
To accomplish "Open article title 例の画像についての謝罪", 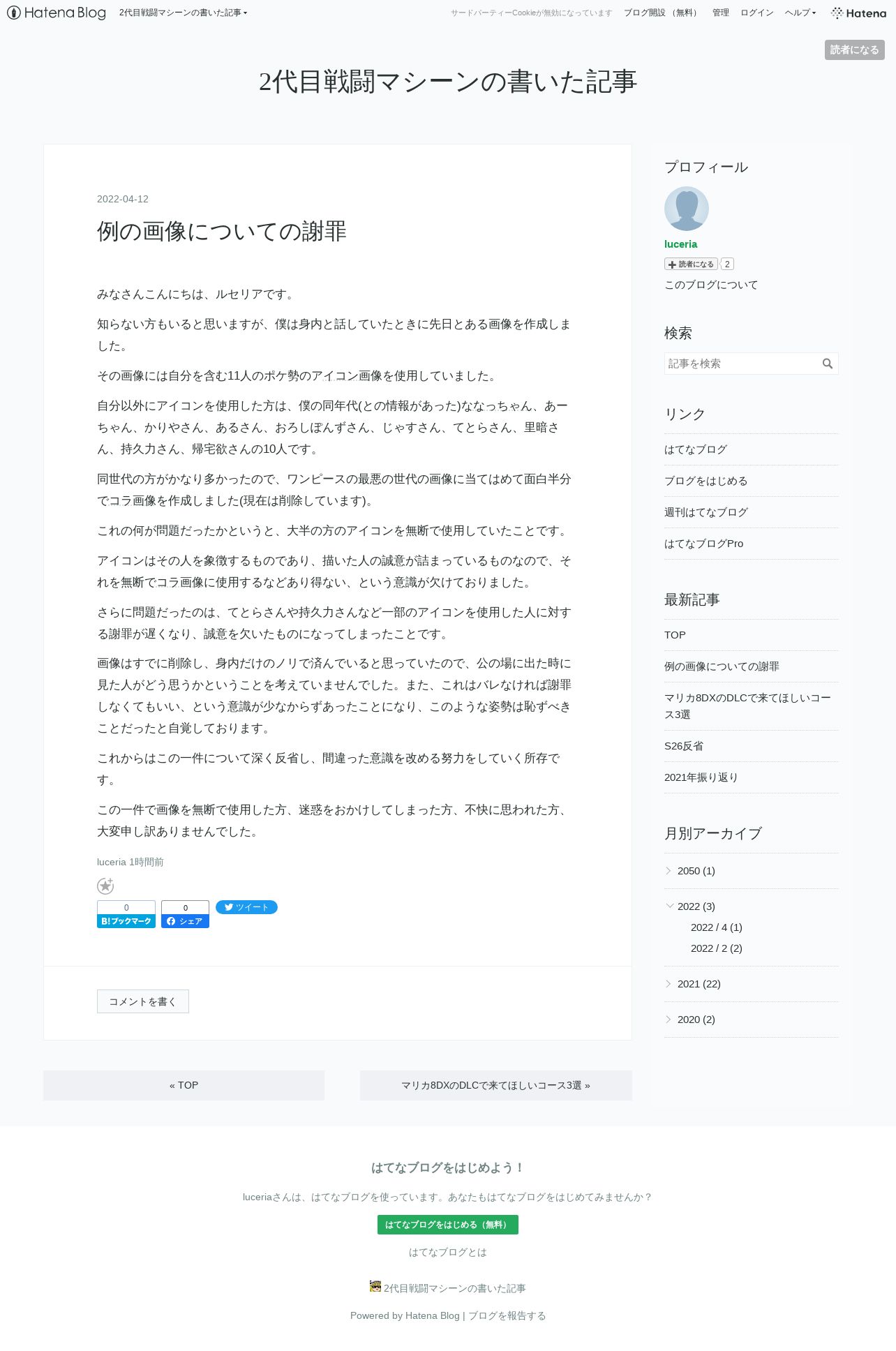I will click(222, 231).
